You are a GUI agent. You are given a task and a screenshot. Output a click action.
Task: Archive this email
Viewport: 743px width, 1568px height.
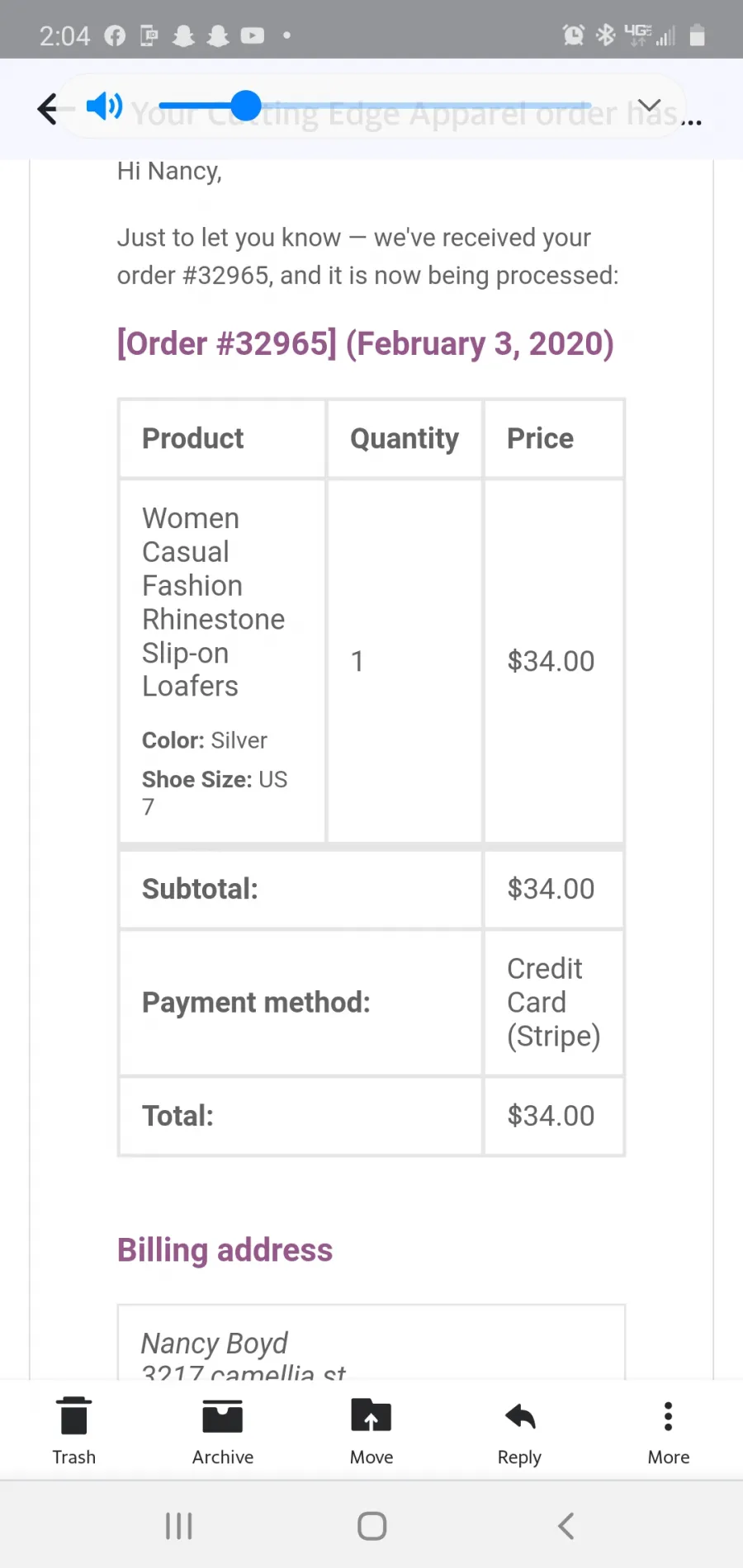click(223, 1431)
